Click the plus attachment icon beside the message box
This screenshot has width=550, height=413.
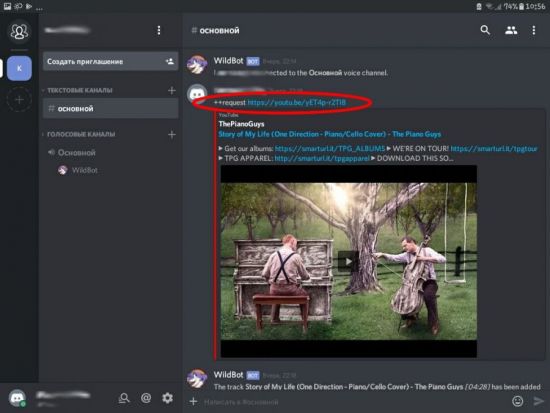(x=193, y=401)
